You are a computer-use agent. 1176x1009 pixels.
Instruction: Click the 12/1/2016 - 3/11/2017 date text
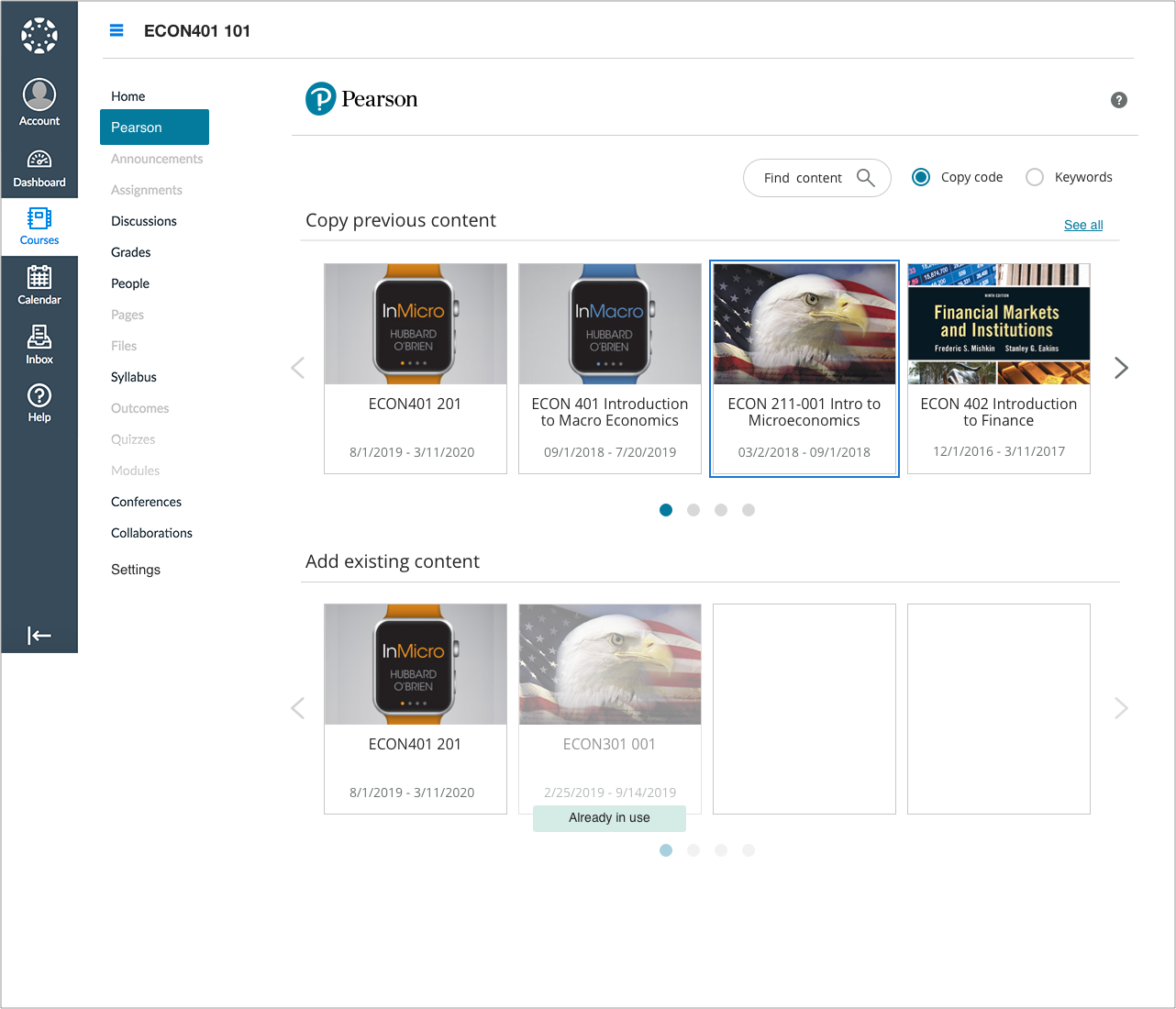[x=999, y=451]
